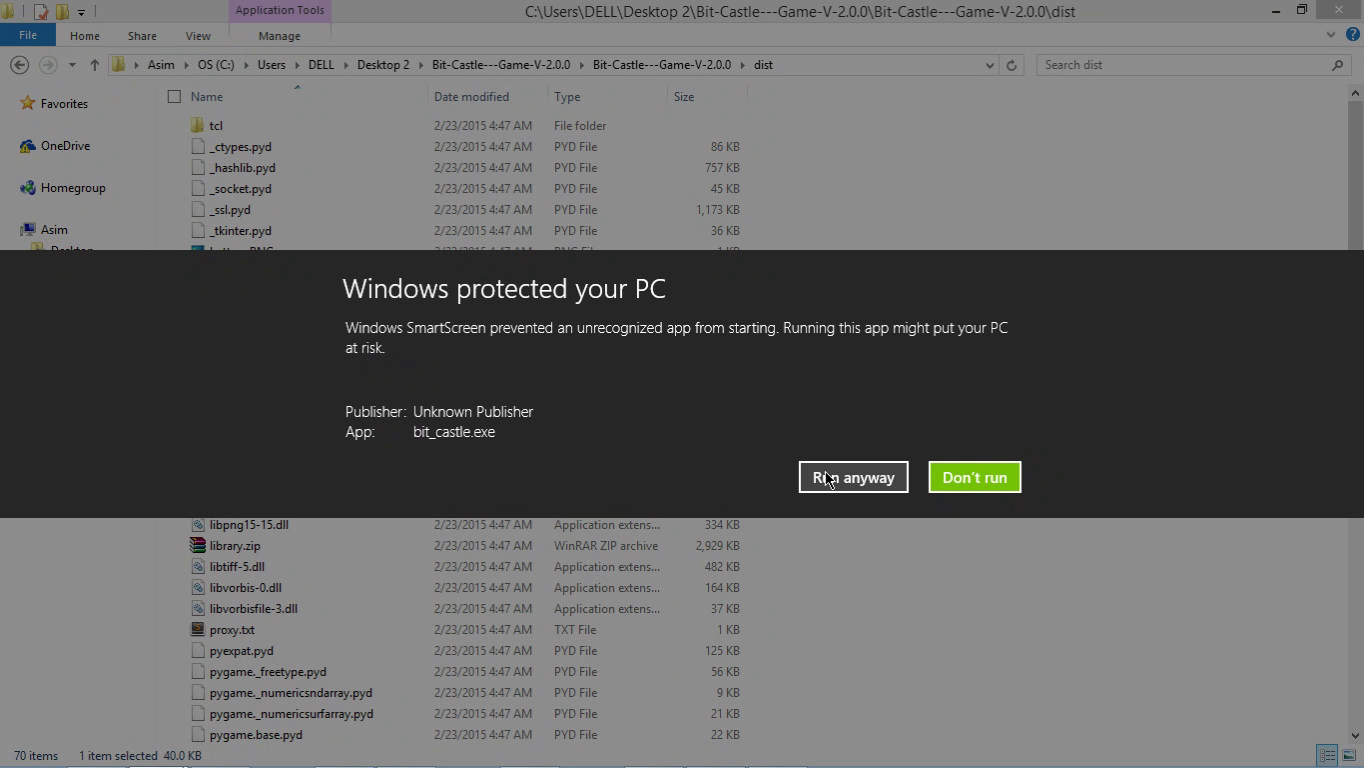Sort by the Type column header
Viewport: 1364px width, 768px height.
(x=567, y=97)
